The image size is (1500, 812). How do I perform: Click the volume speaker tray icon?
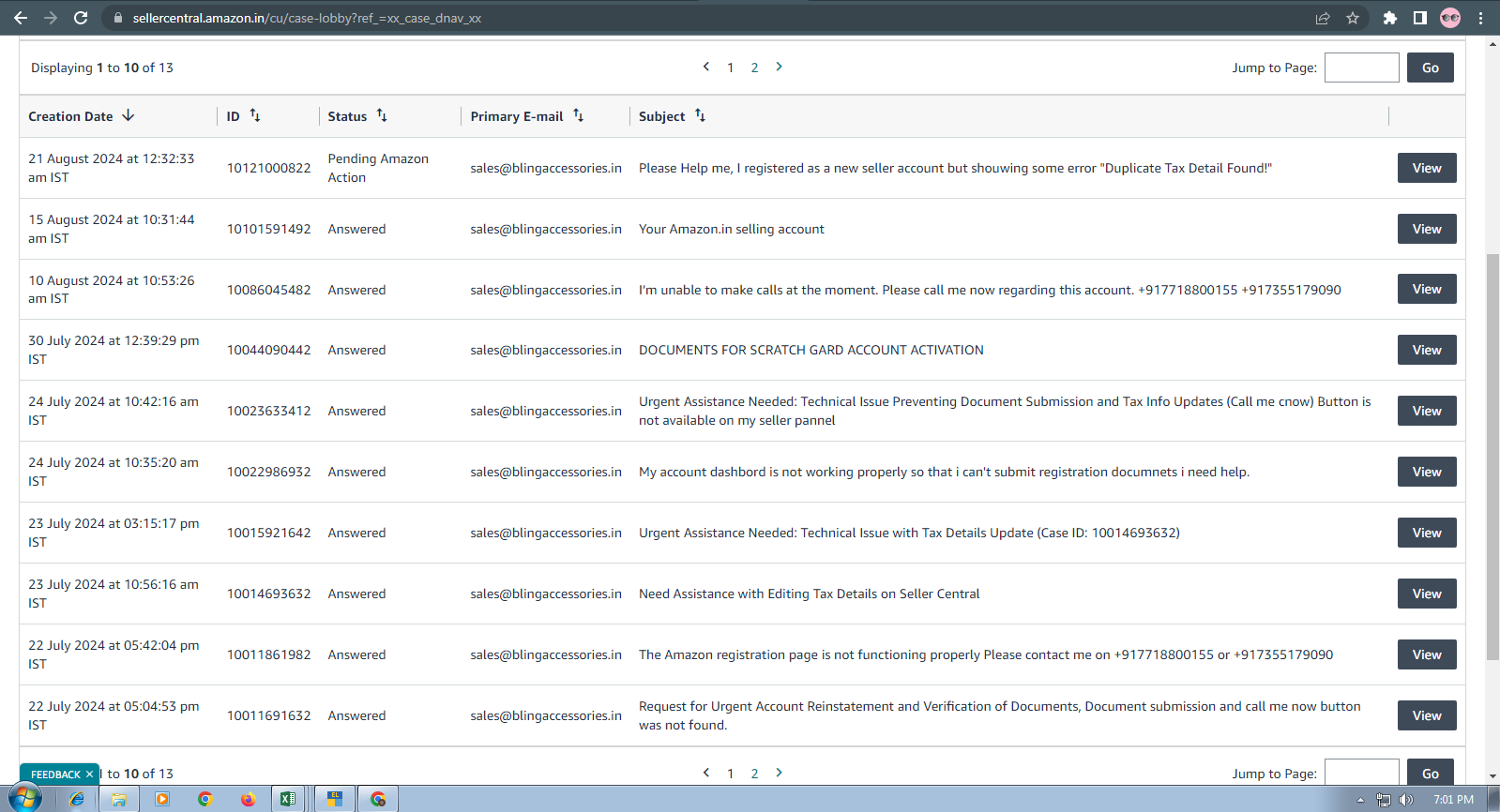(x=1405, y=800)
